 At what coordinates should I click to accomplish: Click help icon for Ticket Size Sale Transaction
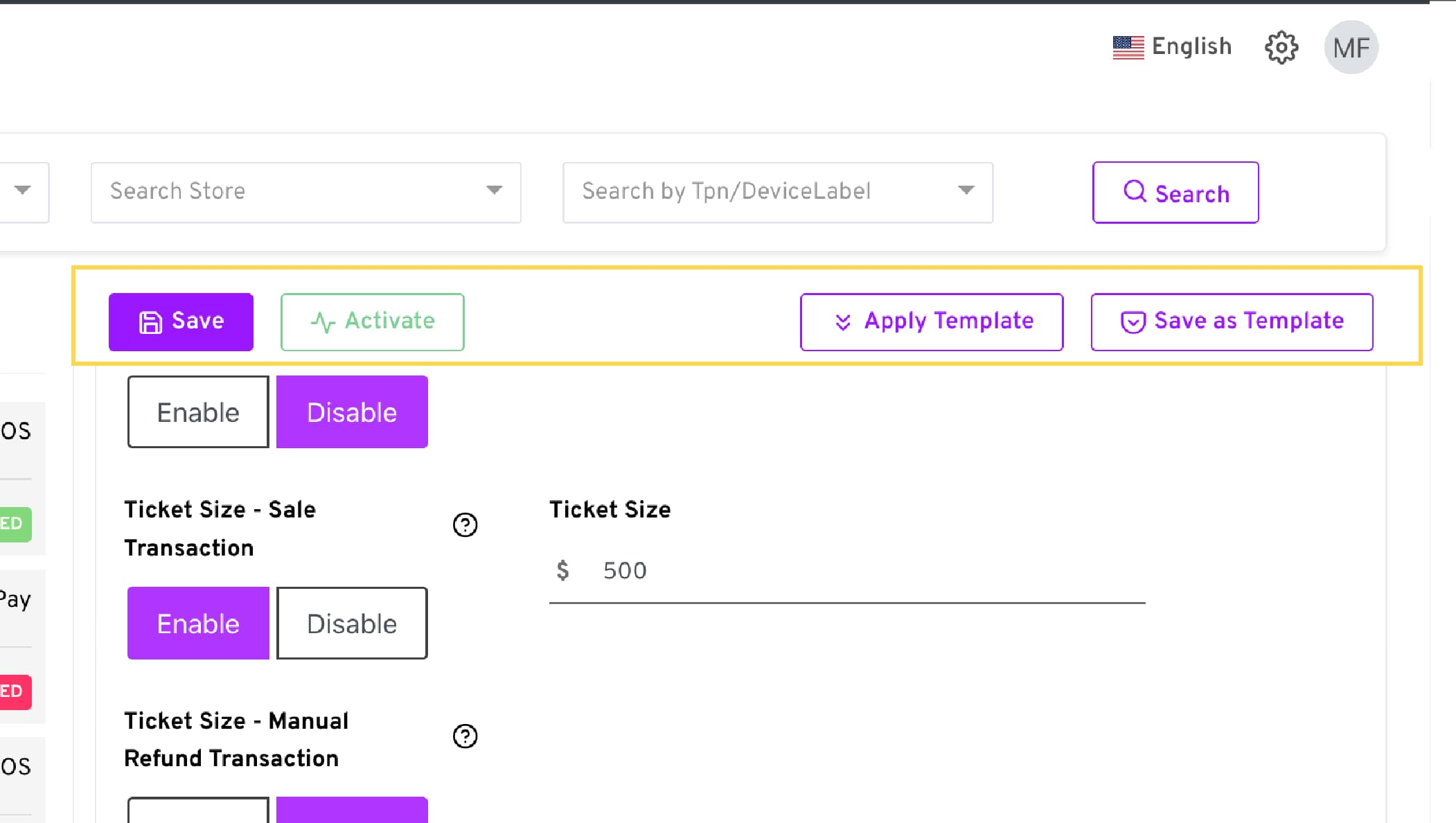point(465,525)
